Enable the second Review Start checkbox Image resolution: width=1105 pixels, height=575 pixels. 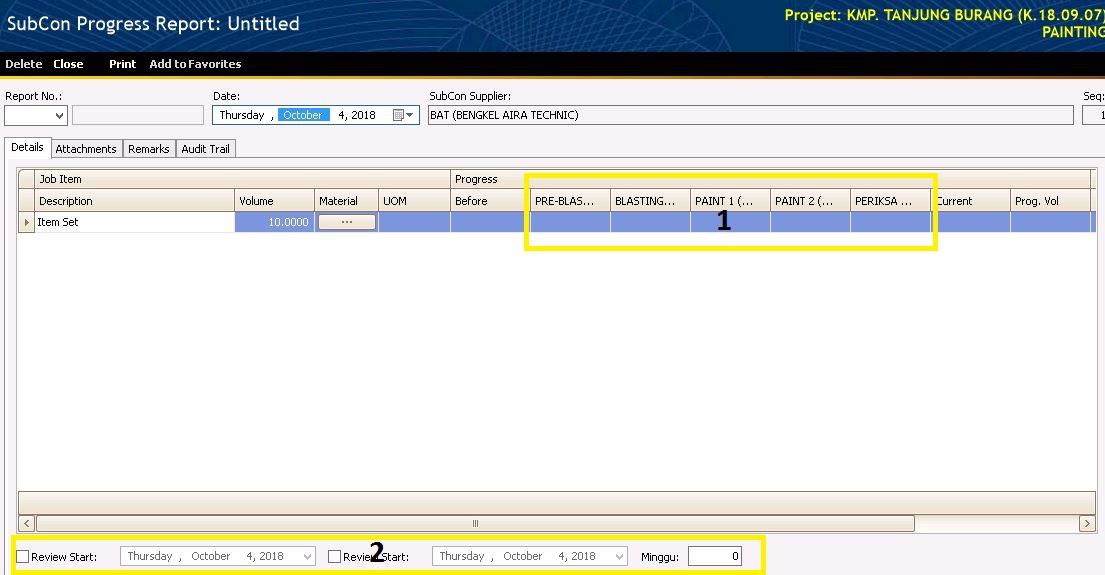click(335, 557)
